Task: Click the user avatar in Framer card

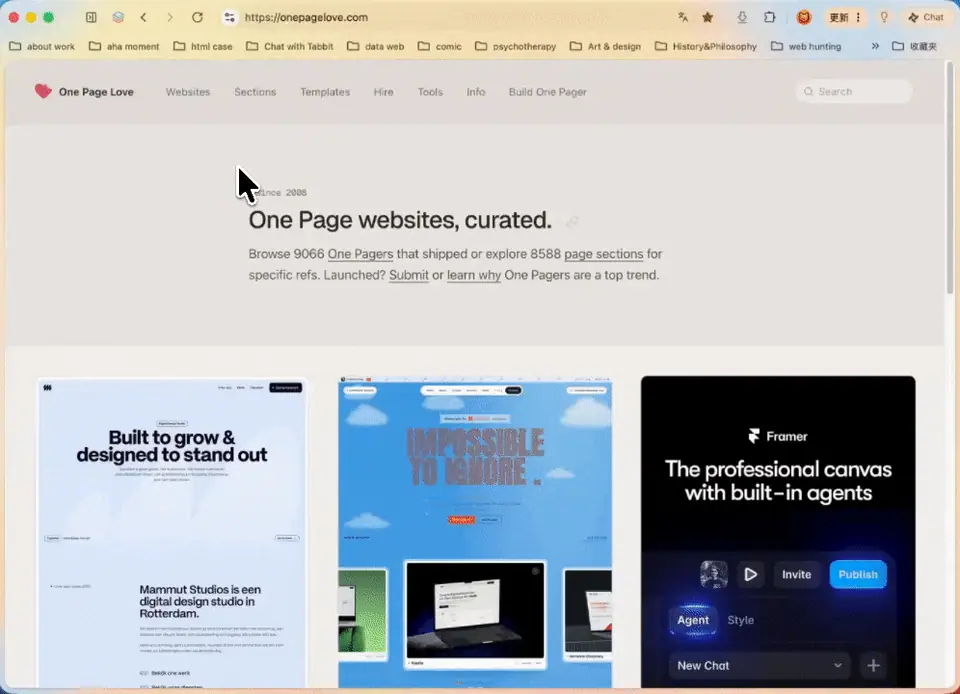Action: click(714, 575)
